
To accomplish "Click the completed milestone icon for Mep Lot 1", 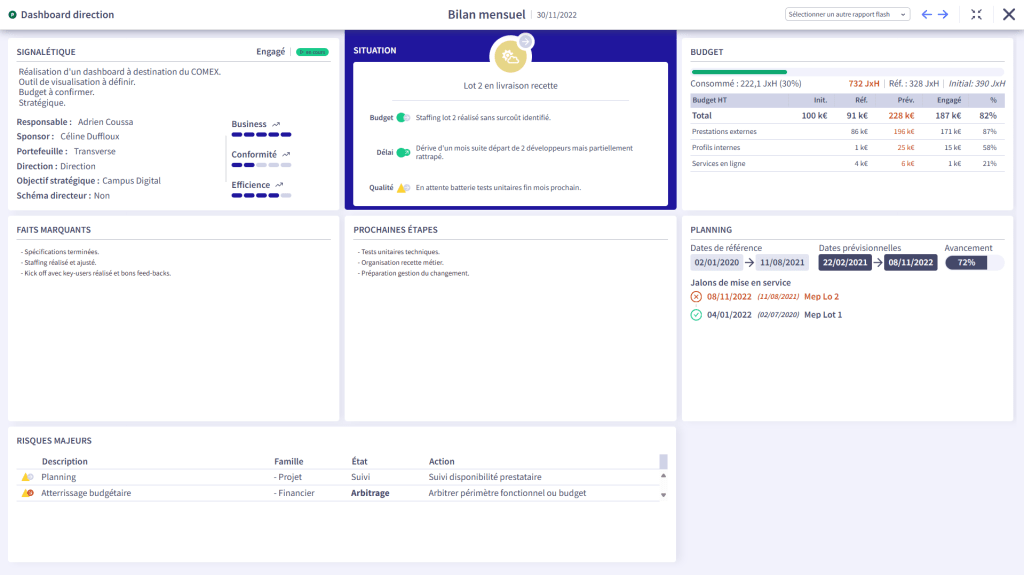I will point(696,315).
